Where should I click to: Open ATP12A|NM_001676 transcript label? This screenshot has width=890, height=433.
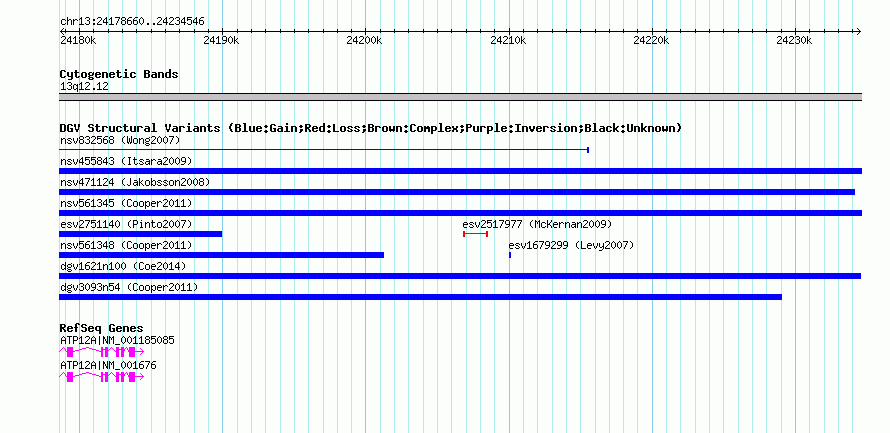[x=108, y=365]
